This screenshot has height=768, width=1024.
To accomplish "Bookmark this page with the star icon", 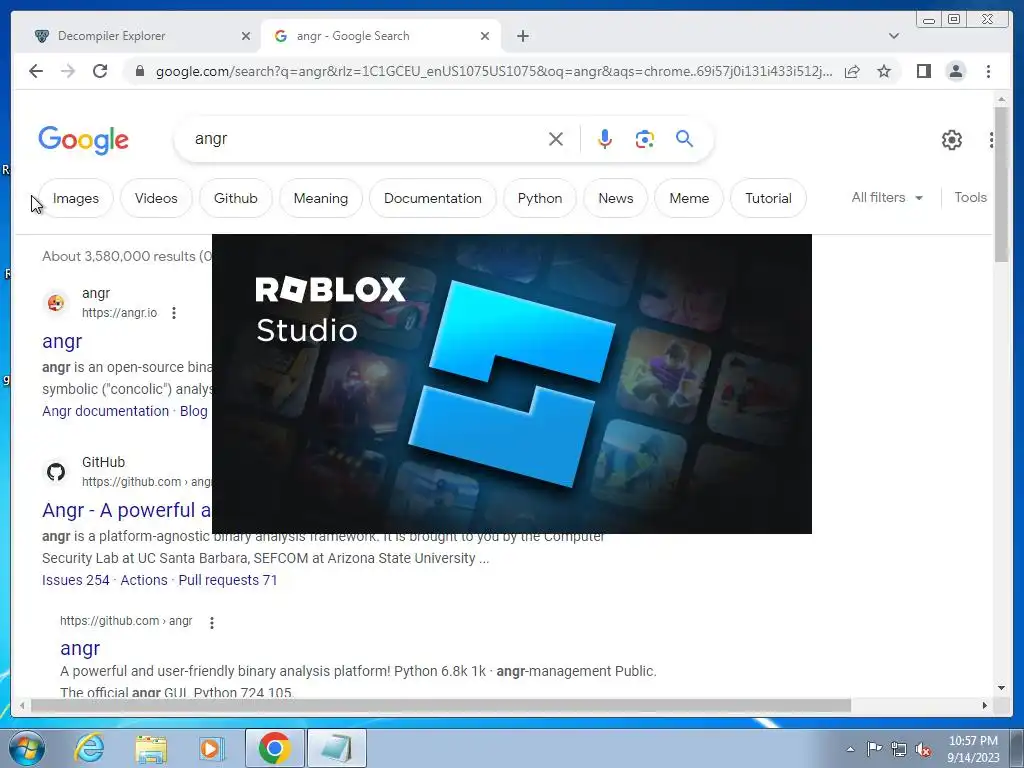I will pyautogui.click(x=884, y=71).
